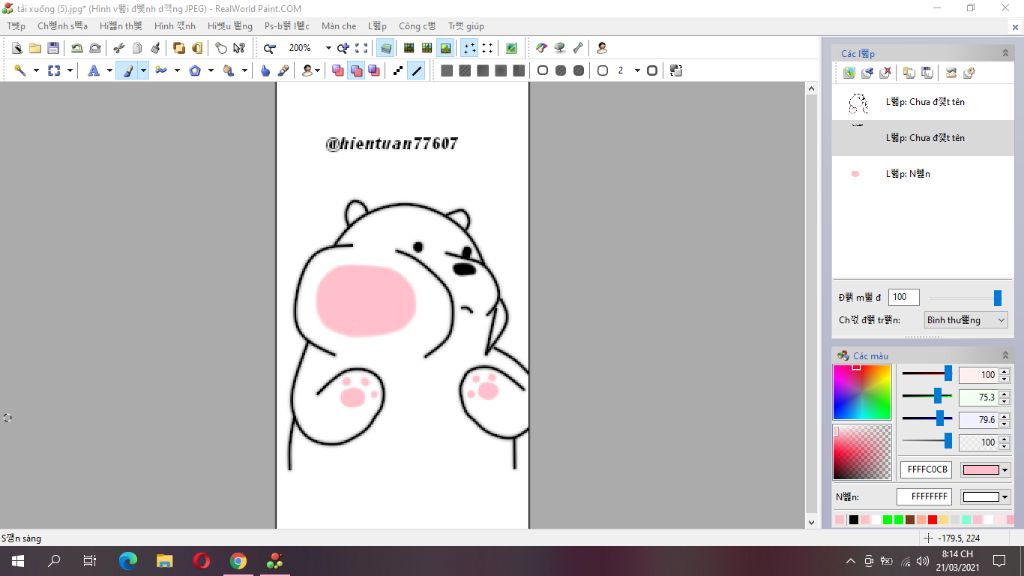The height and width of the screenshot is (576, 1024).
Task: Click the Copy page icon in toolbar
Action: [137, 48]
